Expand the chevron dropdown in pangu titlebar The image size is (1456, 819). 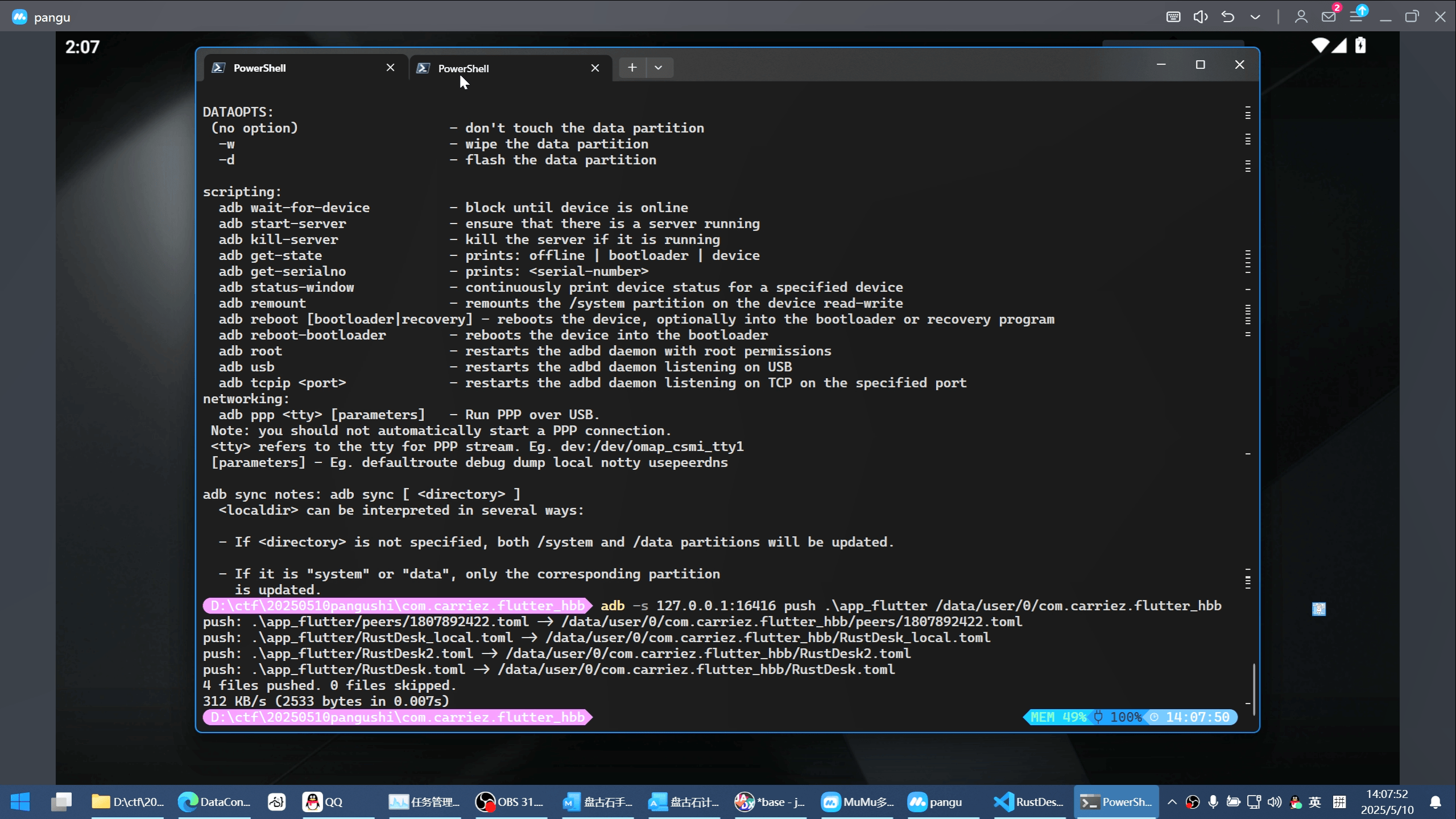pyautogui.click(x=1255, y=17)
